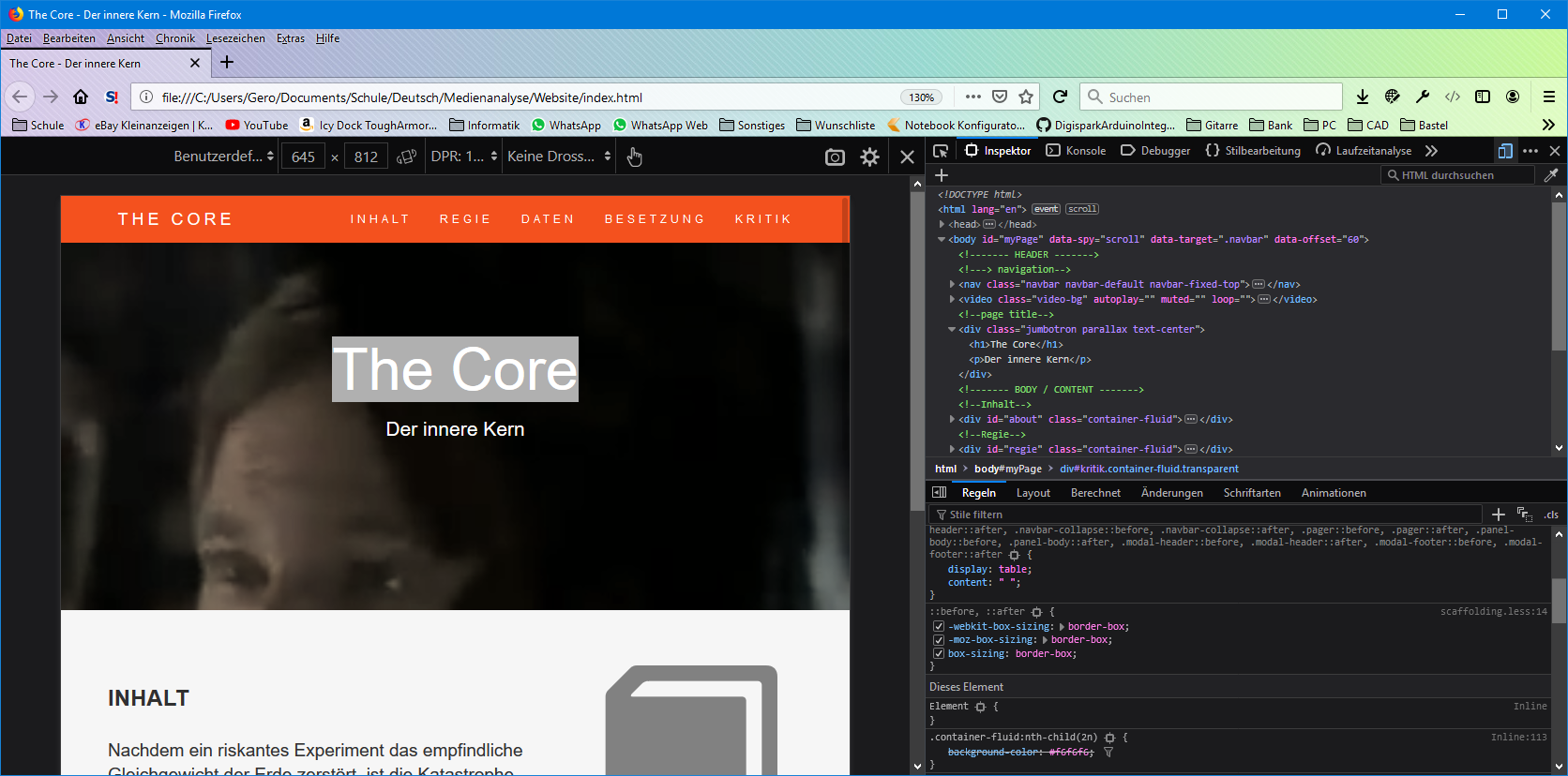Viewport: 1568px width, 776px height.
Task: Enable touch simulation hand icon
Action: click(635, 157)
